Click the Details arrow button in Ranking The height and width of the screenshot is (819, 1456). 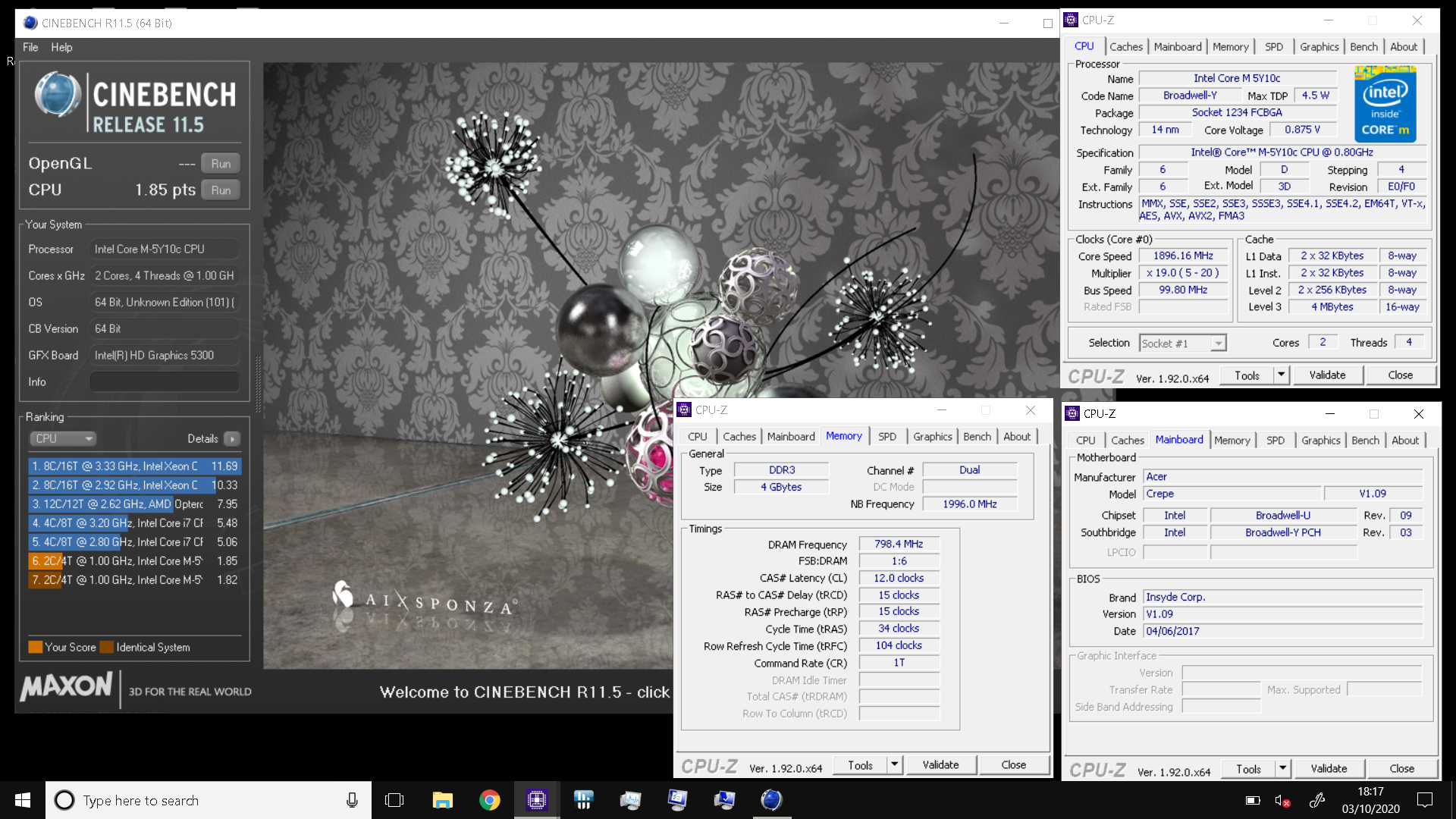[233, 439]
